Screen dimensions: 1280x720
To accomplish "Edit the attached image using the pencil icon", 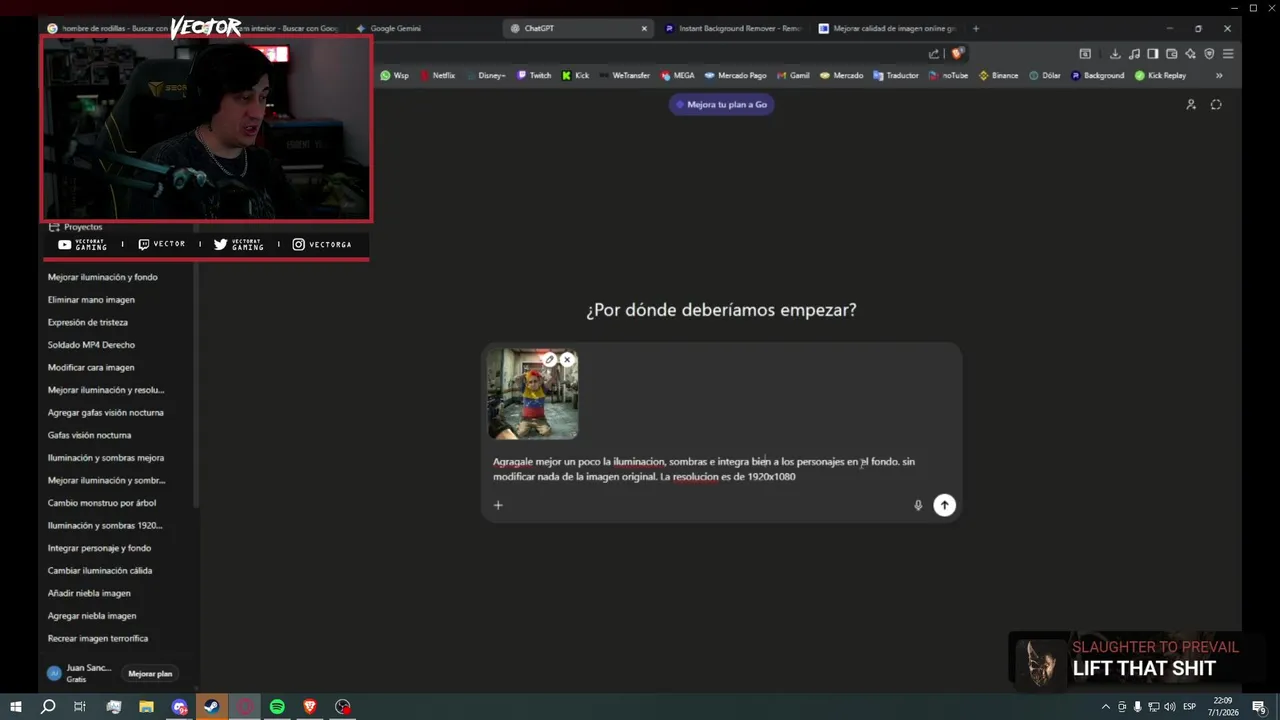I will coord(549,359).
